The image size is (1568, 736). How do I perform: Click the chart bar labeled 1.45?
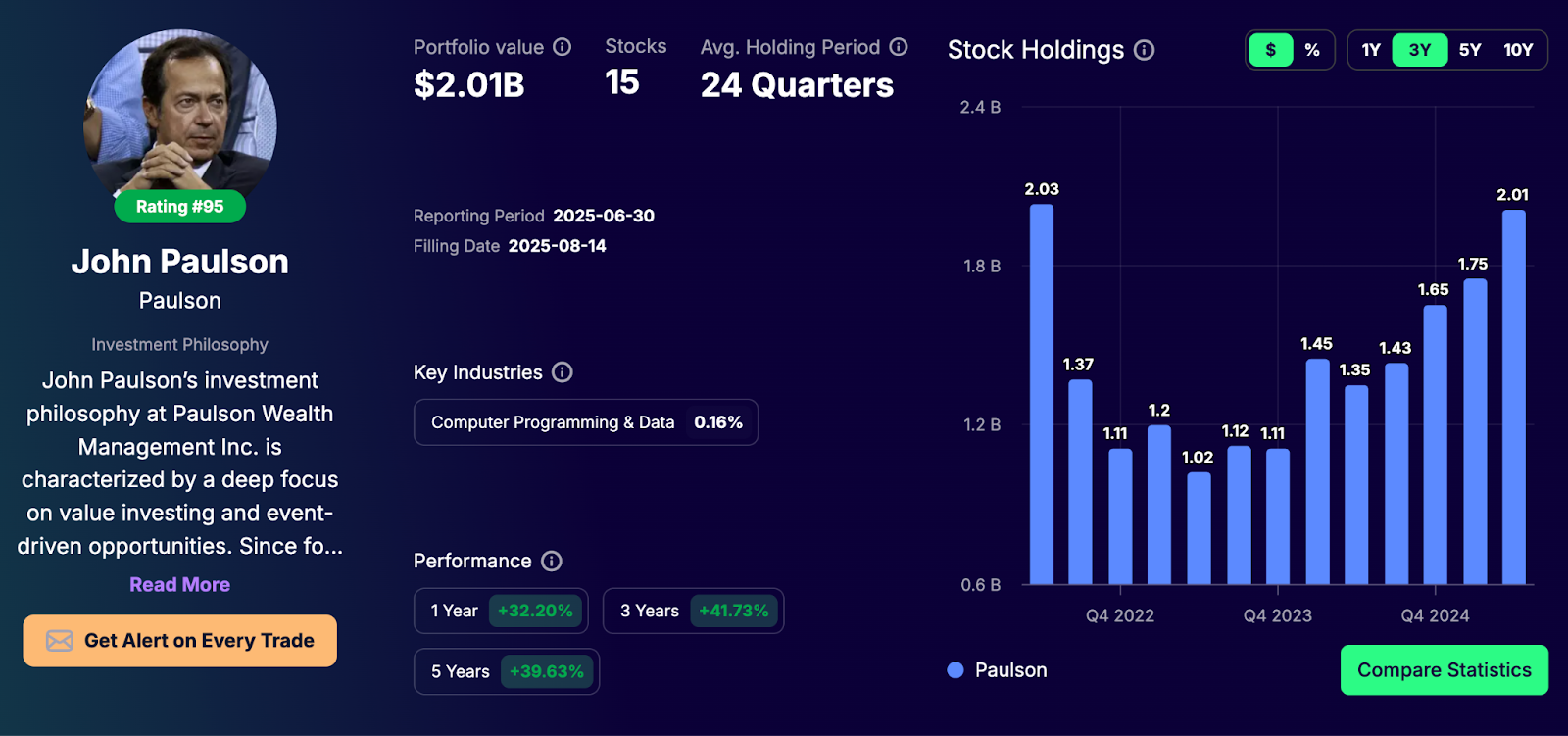(1318, 471)
